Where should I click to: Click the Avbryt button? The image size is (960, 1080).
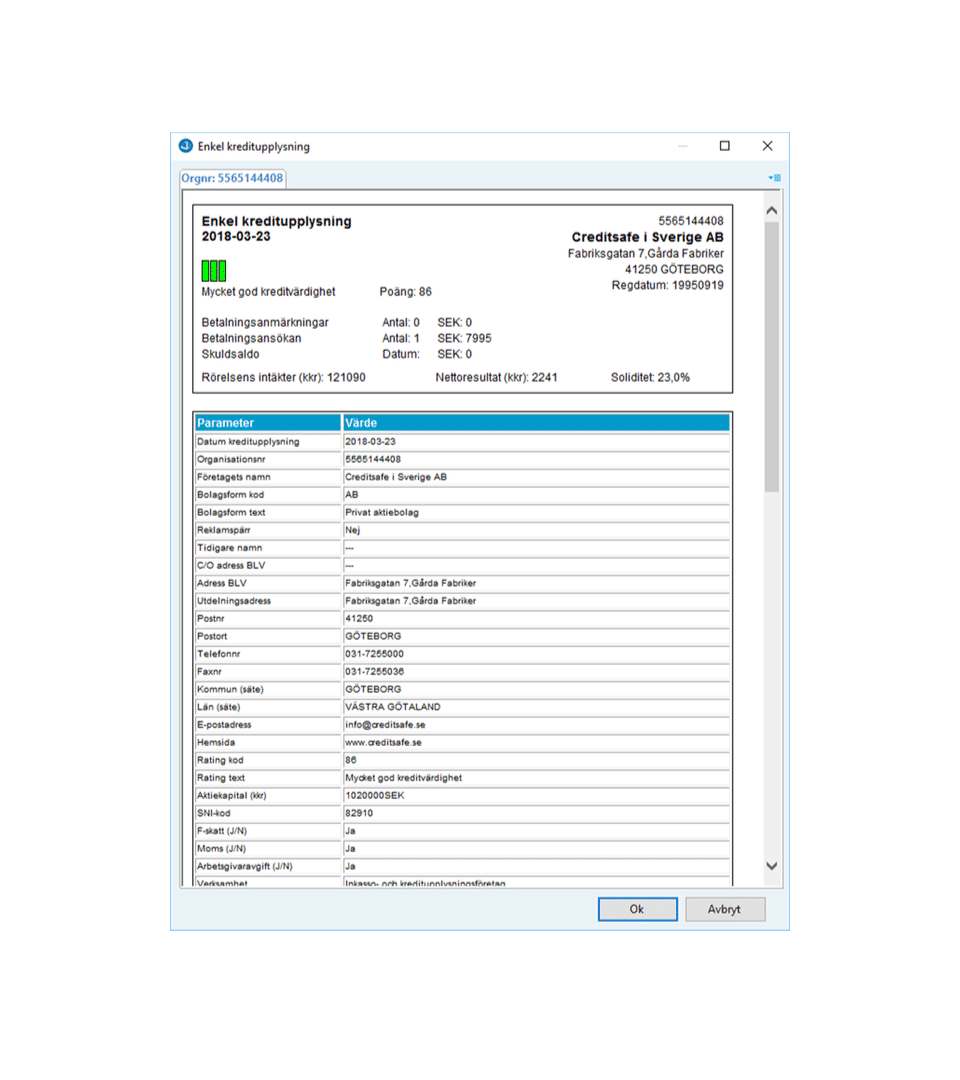724,909
